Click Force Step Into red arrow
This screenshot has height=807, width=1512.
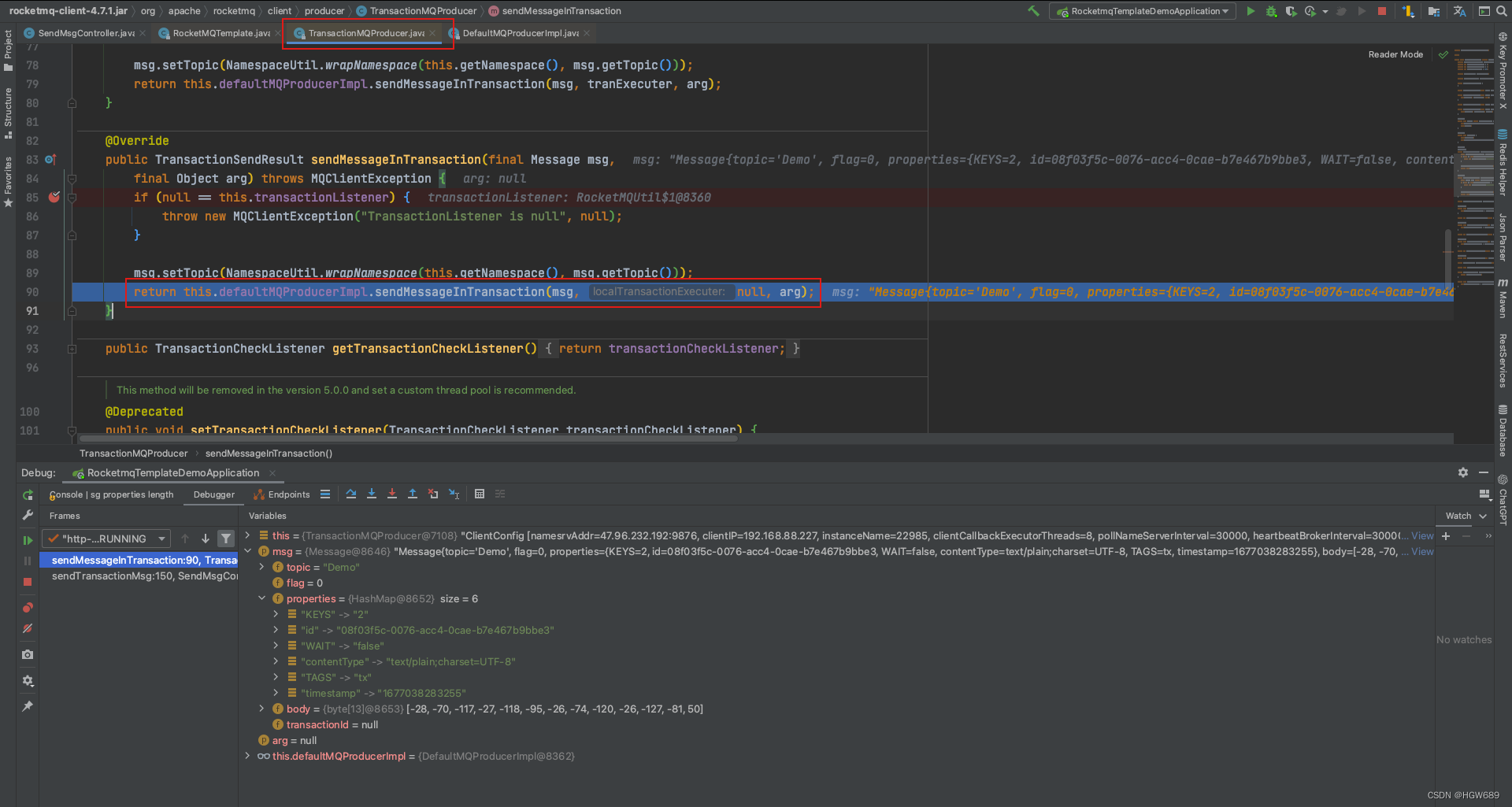(392, 494)
